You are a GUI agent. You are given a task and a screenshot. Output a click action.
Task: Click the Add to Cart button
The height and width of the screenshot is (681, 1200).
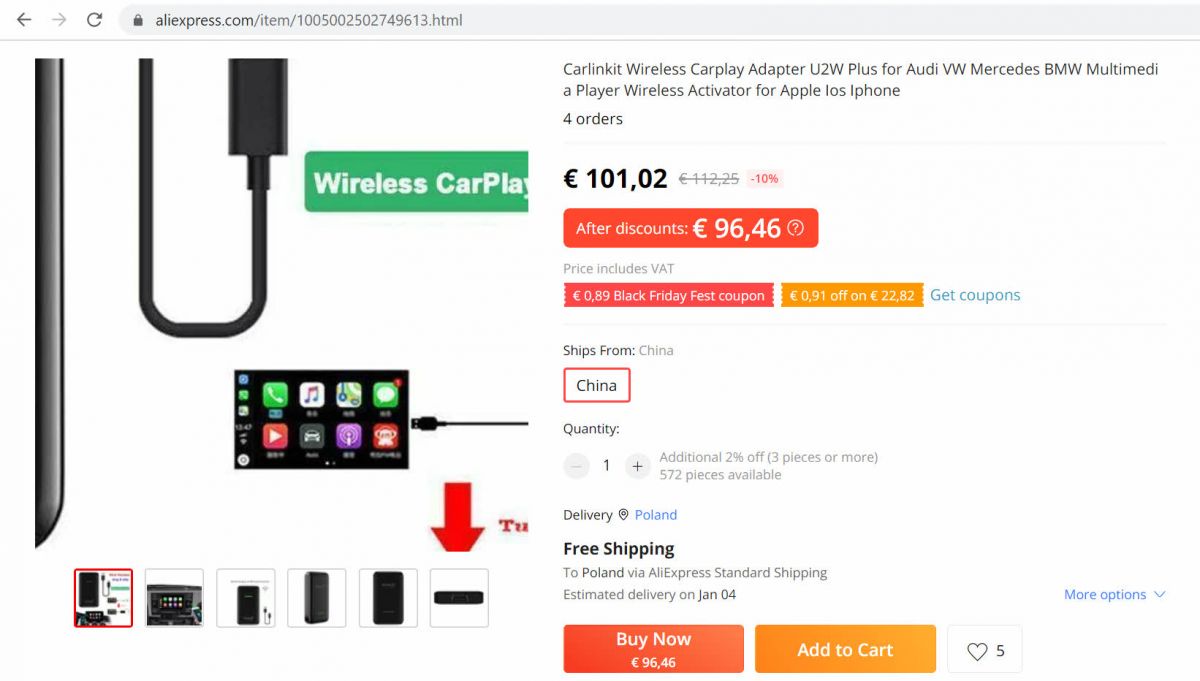click(845, 649)
